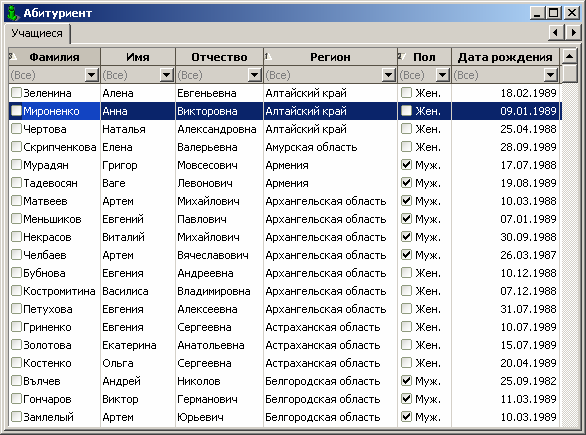Check the row checkbox beside Зеленина
Image resolution: width=586 pixels, height=435 pixels.
click(x=16, y=92)
